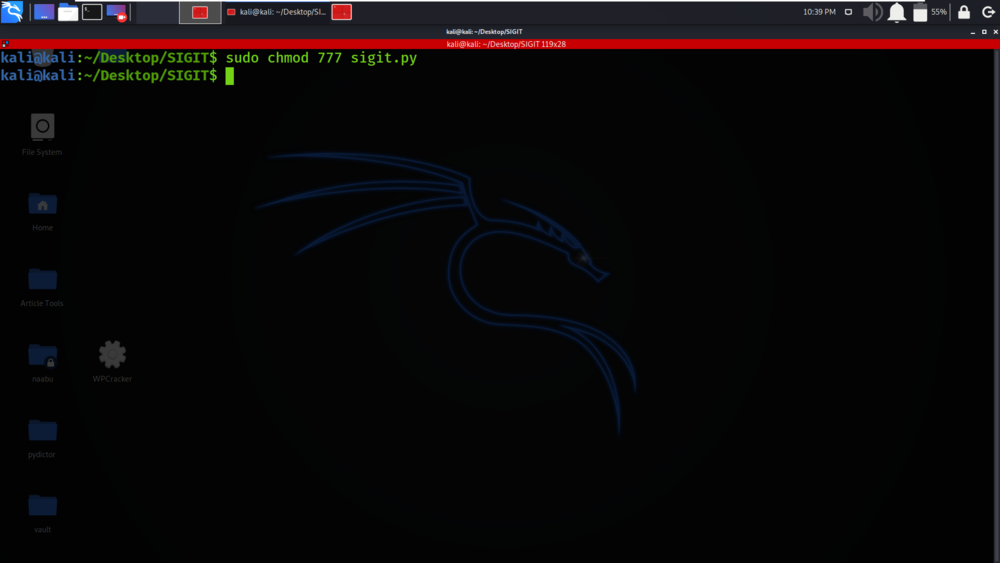Close the Terminator window
The image size is (1000, 563).
(995, 32)
